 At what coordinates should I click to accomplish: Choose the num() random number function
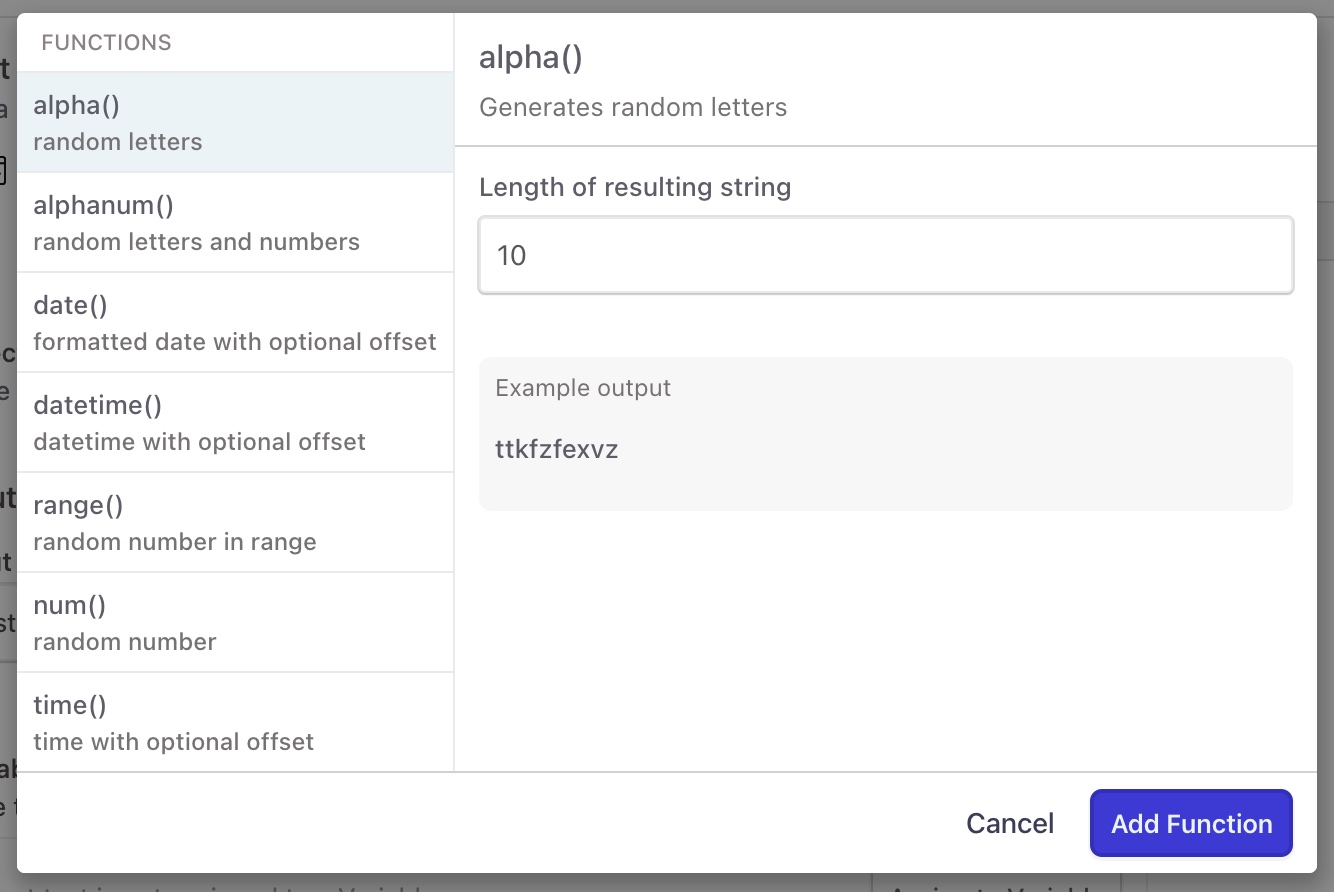(x=235, y=622)
